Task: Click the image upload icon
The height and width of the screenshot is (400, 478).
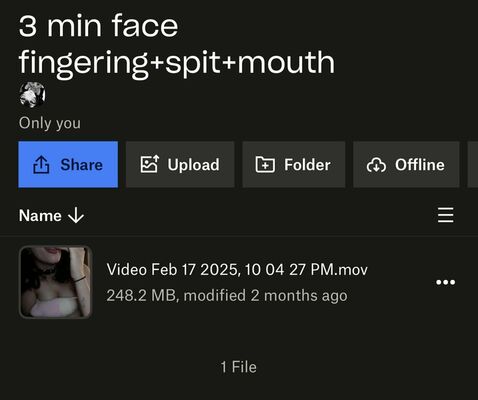Action: pos(150,164)
